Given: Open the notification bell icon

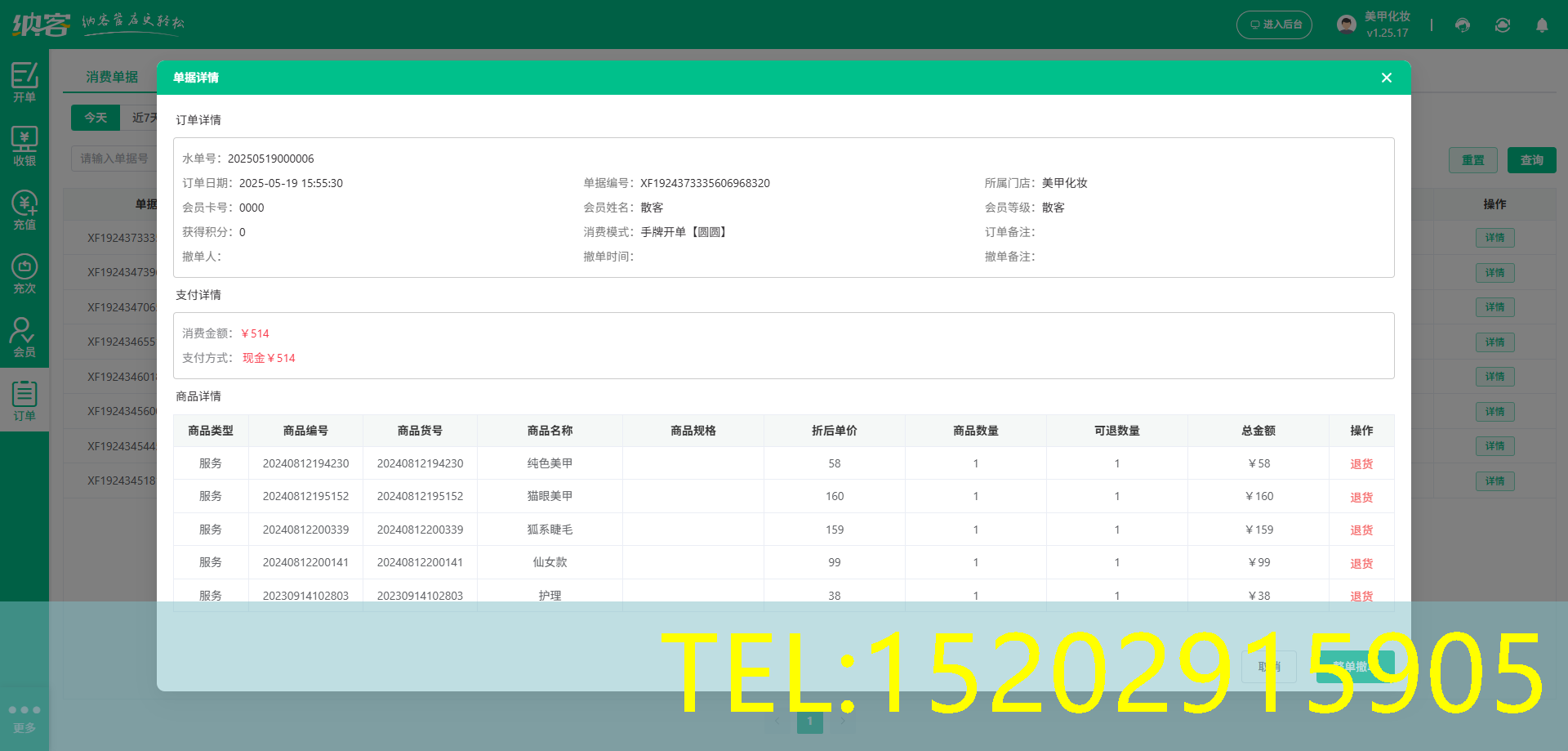Looking at the screenshot, I should (x=1542, y=25).
